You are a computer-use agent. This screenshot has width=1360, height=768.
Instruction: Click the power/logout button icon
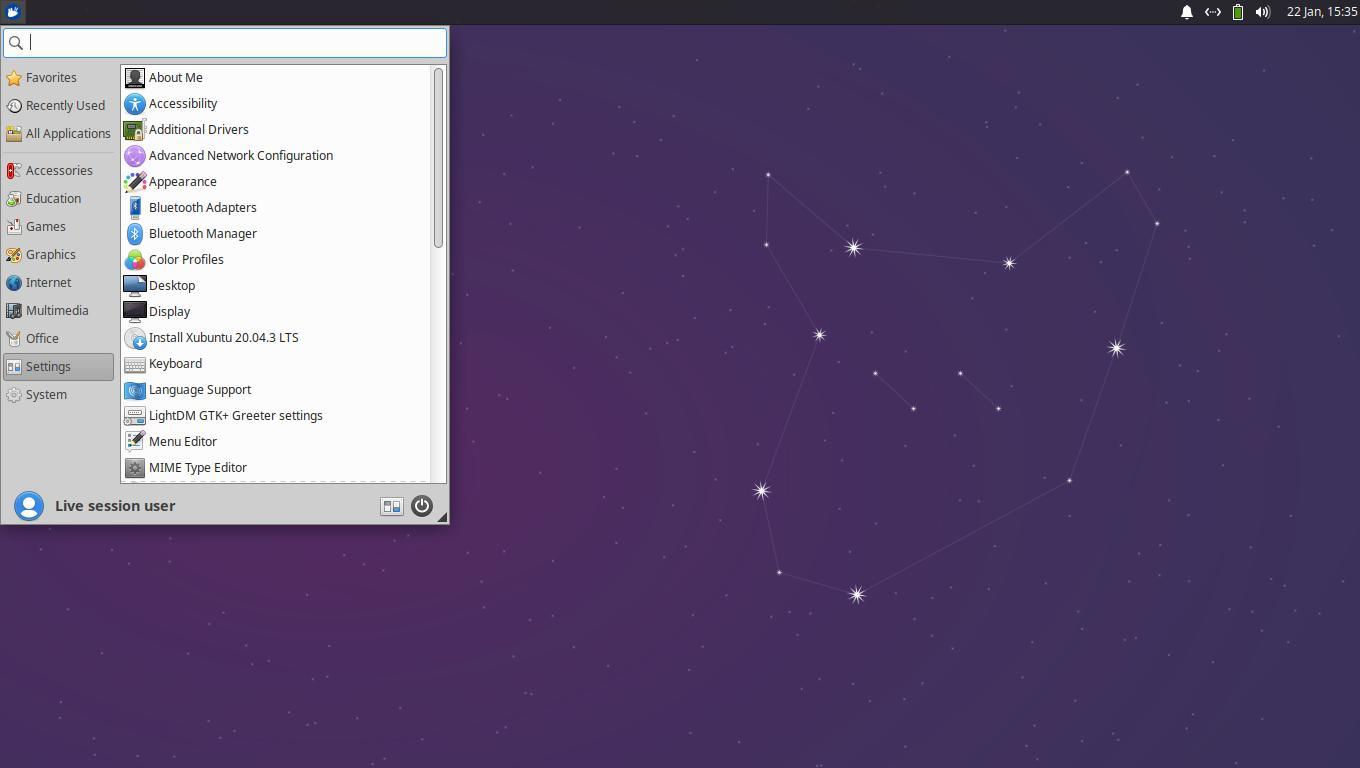(422, 506)
